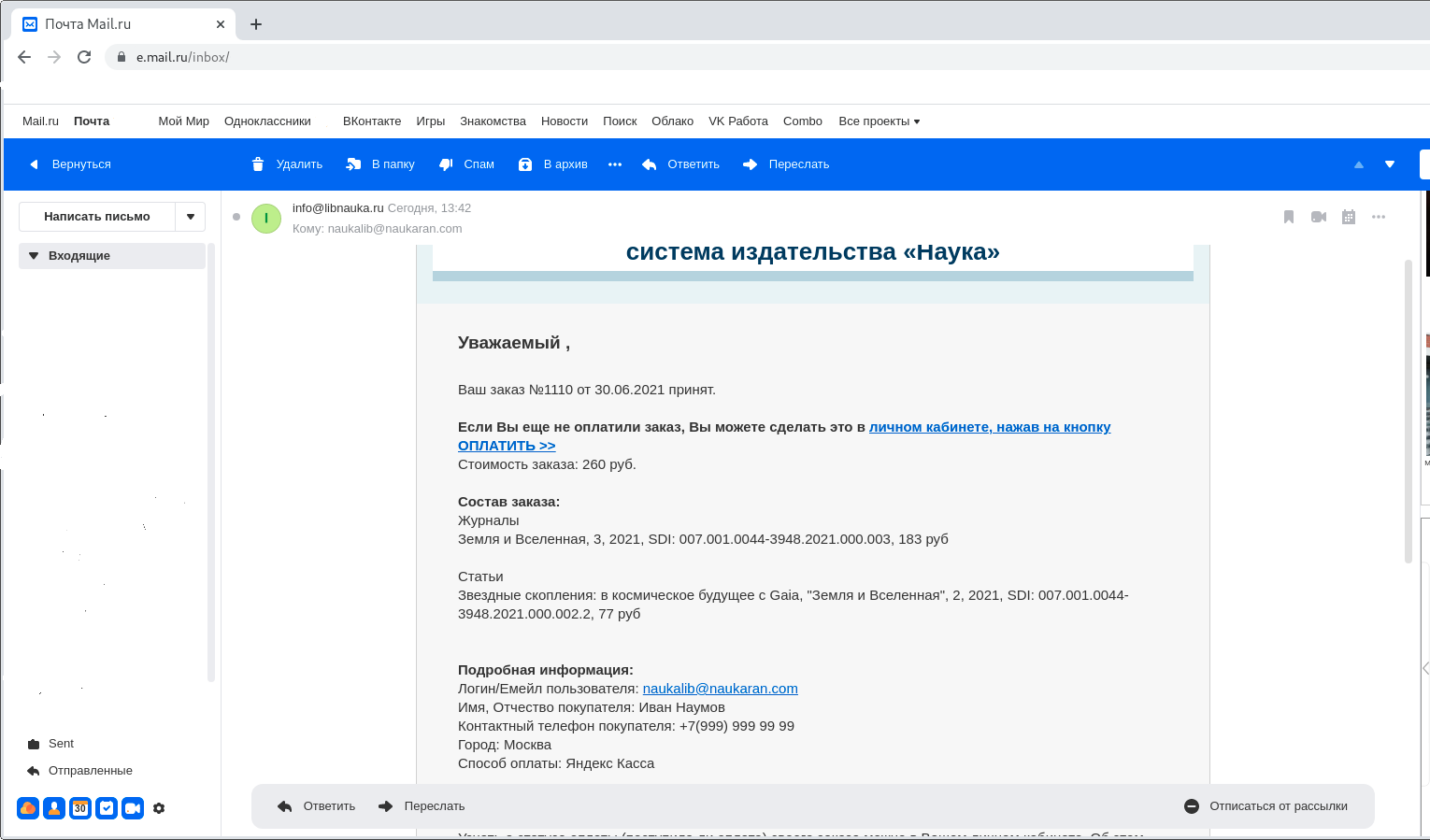This screenshot has height=840, width=1430.
Task: Open Одноклассники in the portal bar
Action: pos(267,121)
